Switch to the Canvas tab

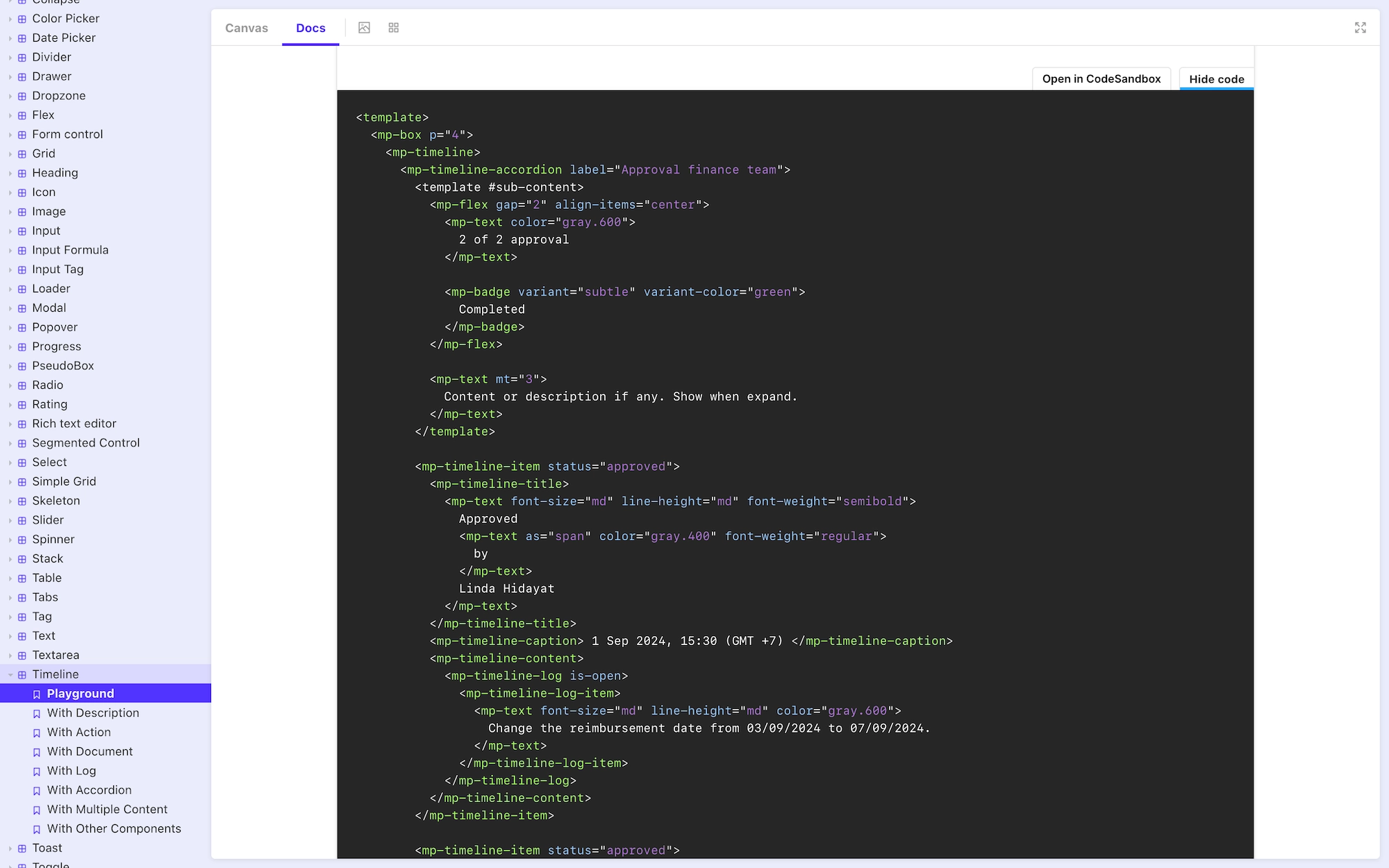point(247,28)
